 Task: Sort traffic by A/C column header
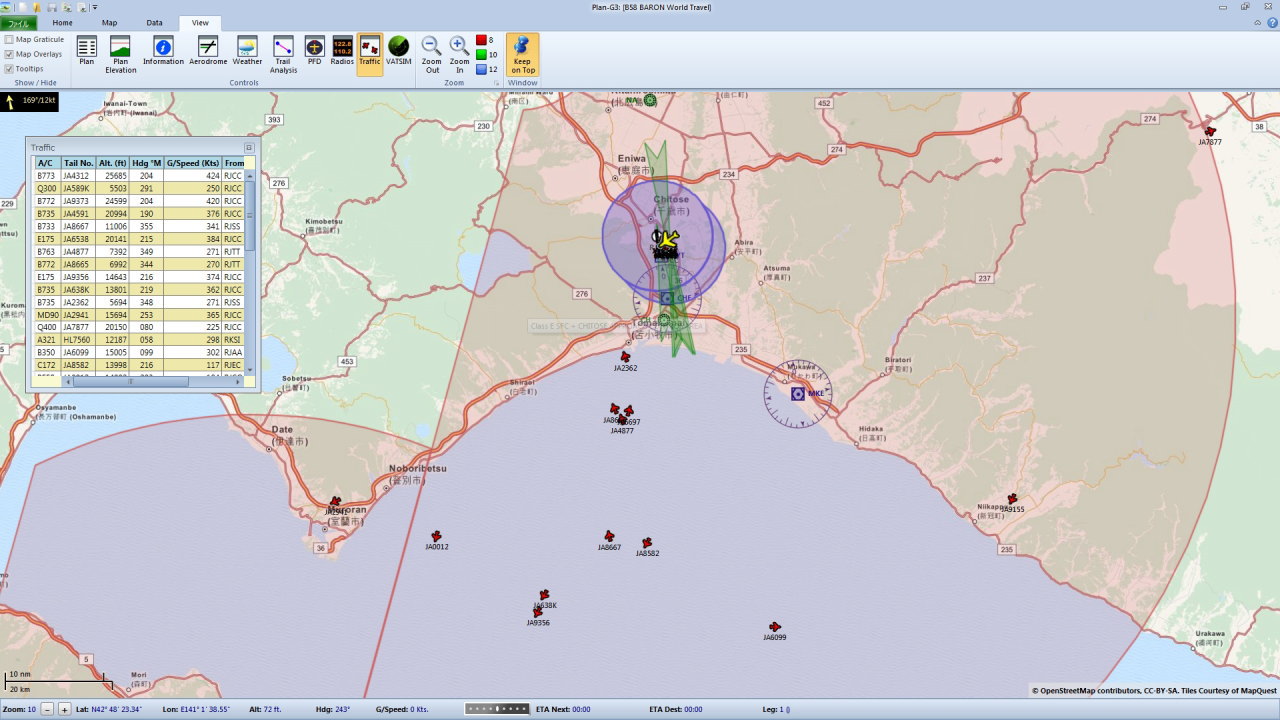(46, 163)
